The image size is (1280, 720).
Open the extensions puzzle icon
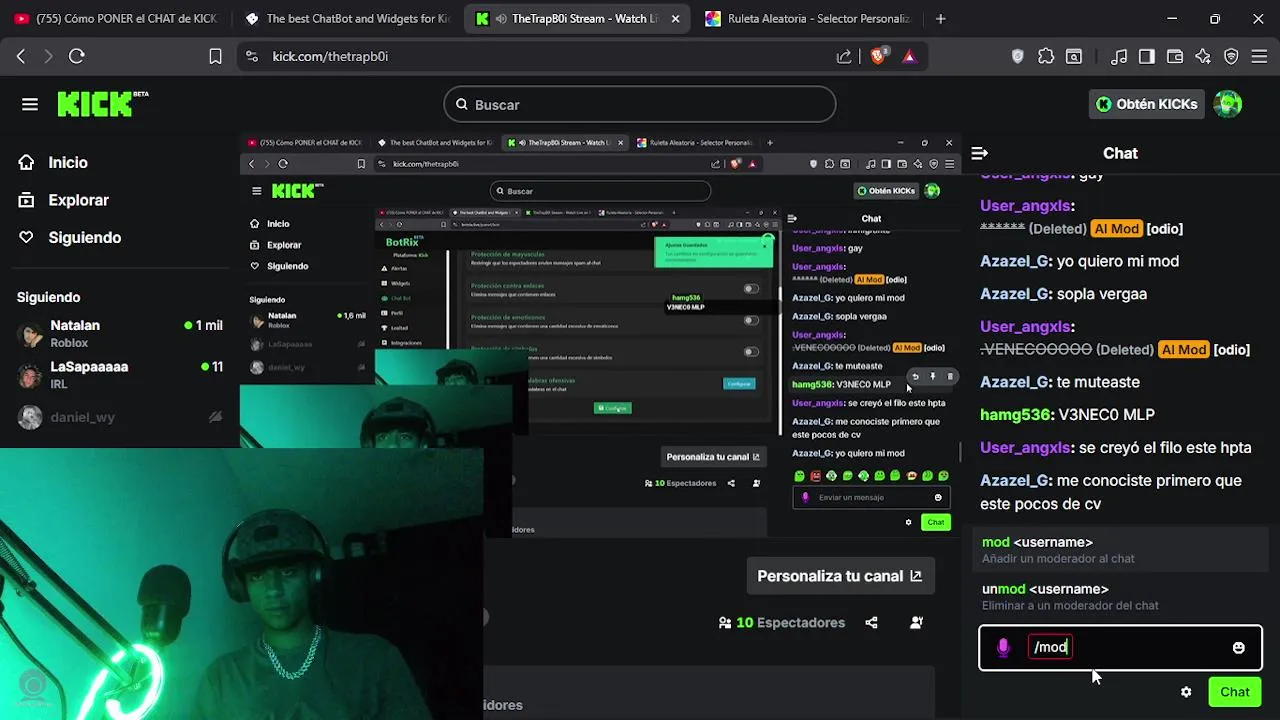(1046, 57)
